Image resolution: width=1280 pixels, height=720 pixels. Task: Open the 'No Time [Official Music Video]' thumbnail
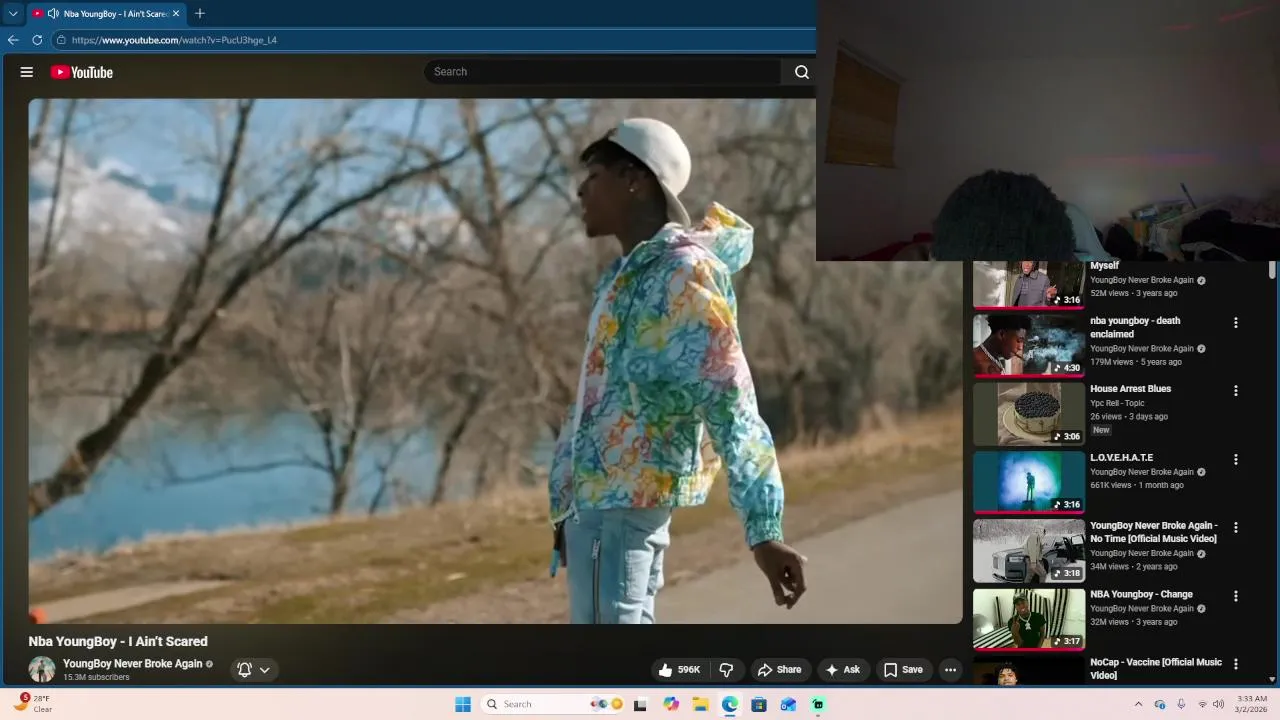(x=1029, y=550)
